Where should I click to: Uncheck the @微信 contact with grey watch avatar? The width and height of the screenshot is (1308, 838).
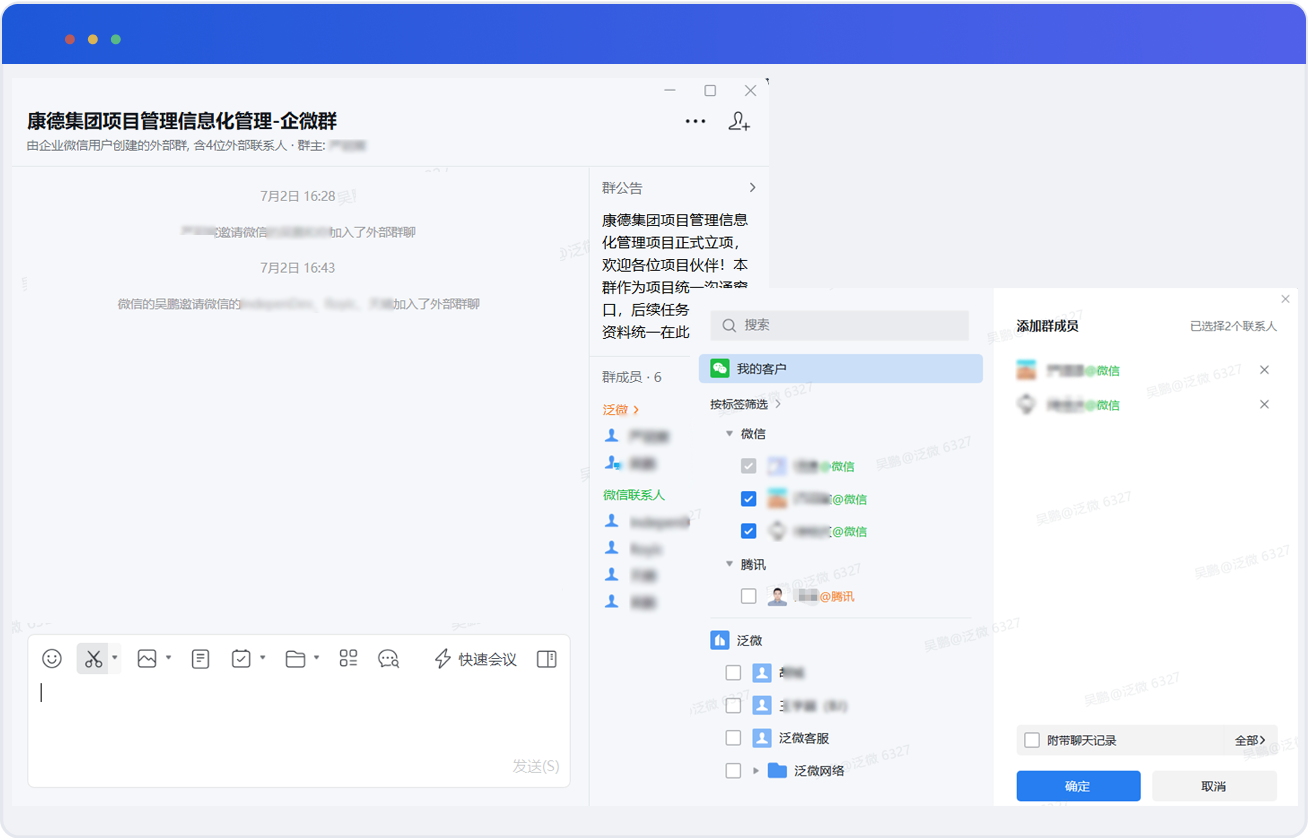point(748,531)
